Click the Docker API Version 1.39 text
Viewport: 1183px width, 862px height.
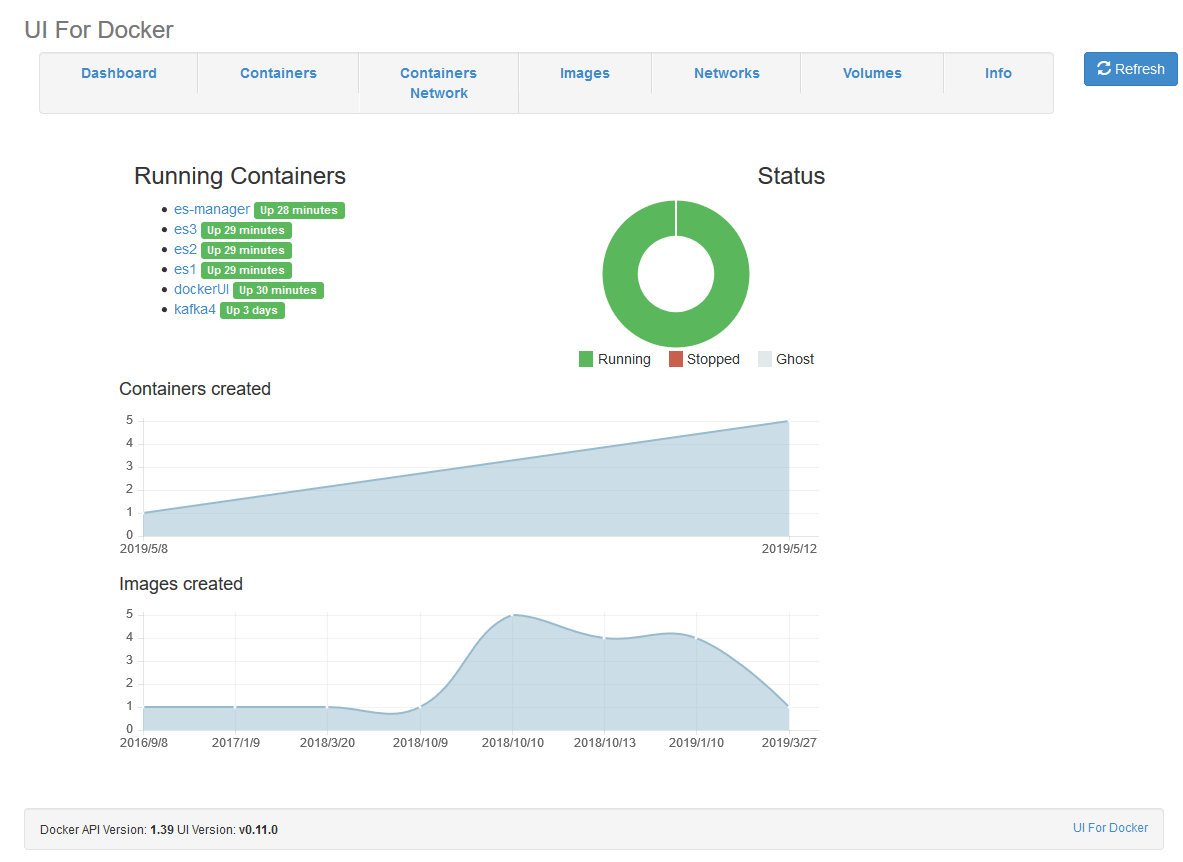106,830
